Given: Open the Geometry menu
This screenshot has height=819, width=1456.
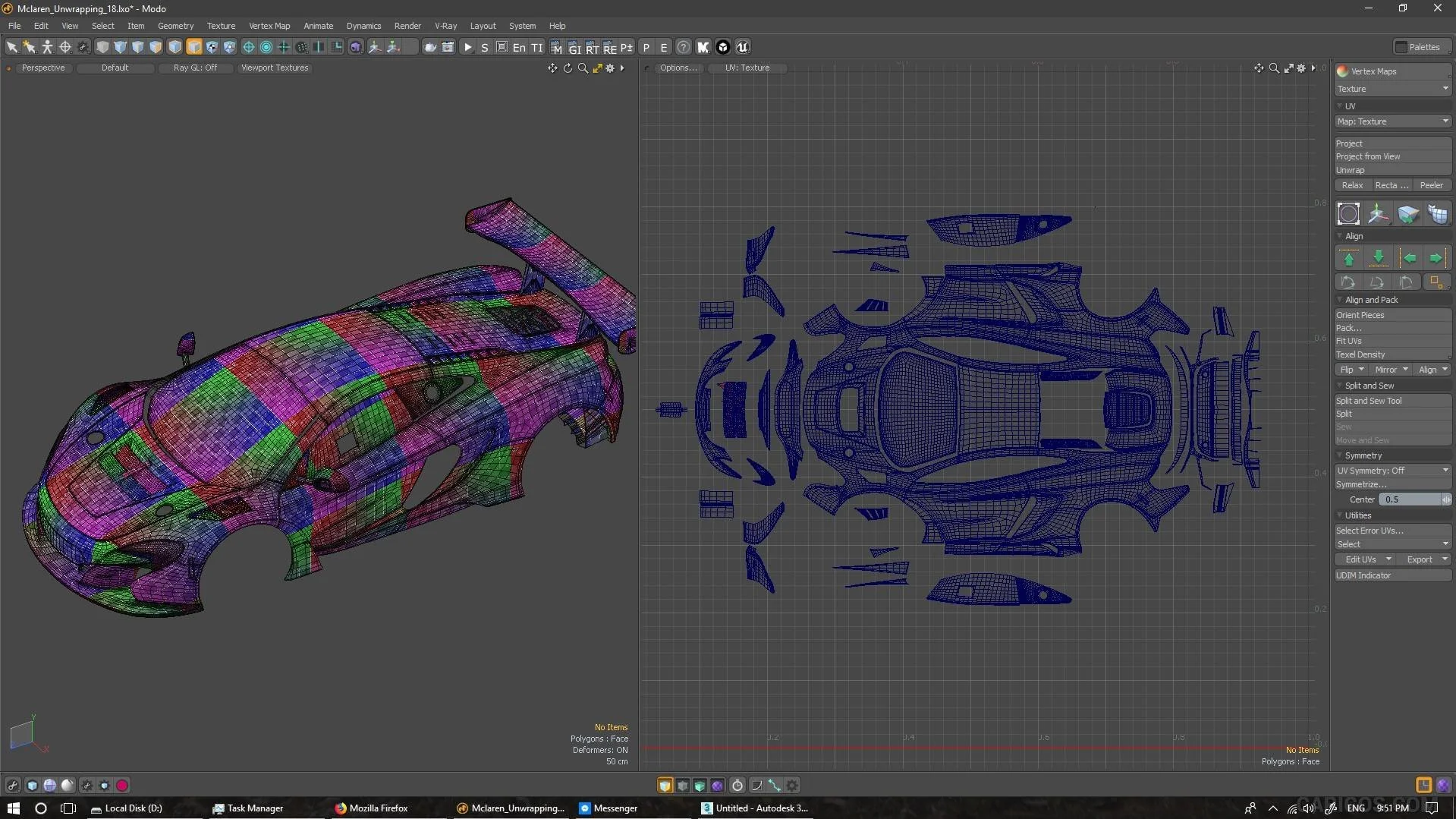Looking at the screenshot, I should tap(175, 25).
